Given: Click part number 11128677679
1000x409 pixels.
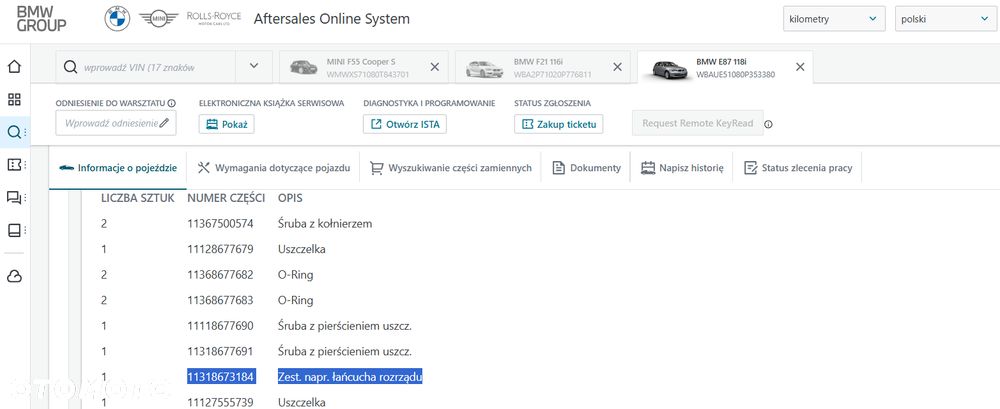Looking at the screenshot, I should click(220, 249).
